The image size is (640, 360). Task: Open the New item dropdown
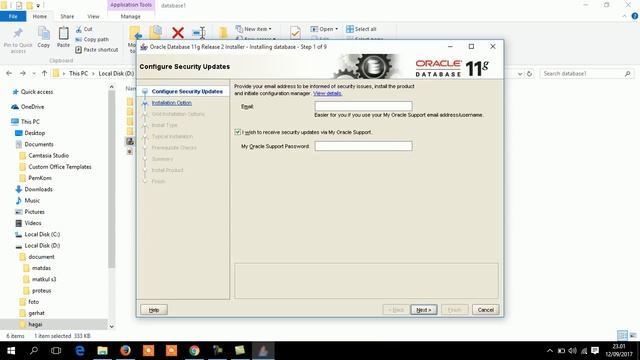coord(254,29)
